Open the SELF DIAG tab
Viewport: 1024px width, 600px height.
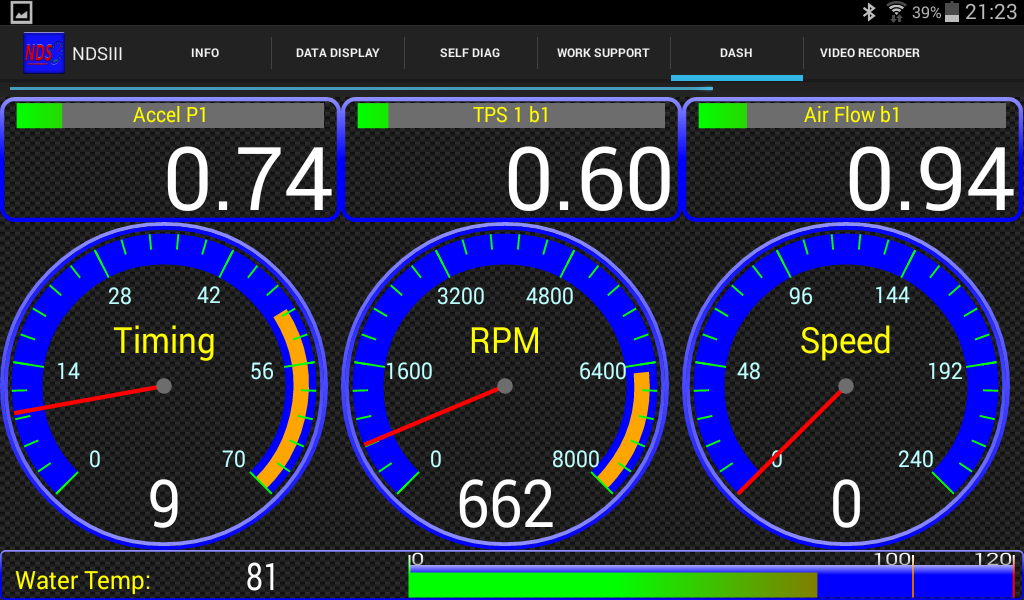tap(470, 53)
